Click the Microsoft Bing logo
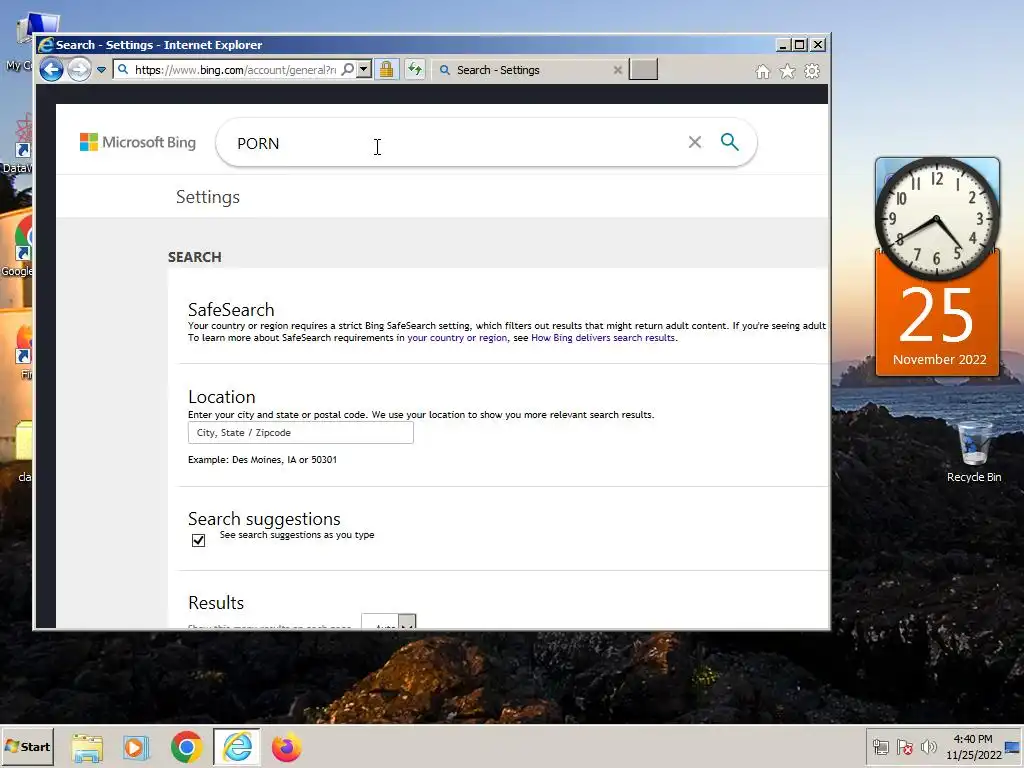Image resolution: width=1024 pixels, height=768 pixels. pyautogui.click(x=138, y=142)
